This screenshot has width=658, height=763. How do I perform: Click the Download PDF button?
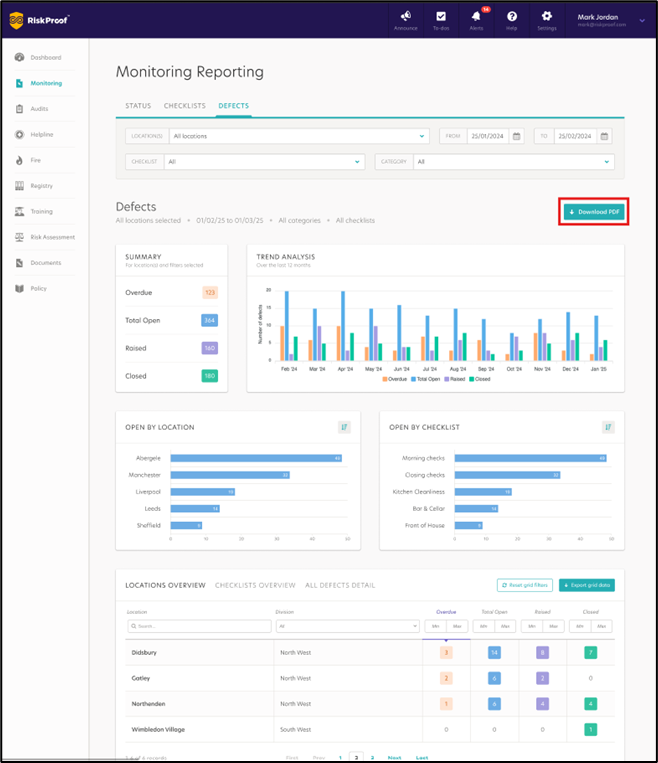pos(594,212)
